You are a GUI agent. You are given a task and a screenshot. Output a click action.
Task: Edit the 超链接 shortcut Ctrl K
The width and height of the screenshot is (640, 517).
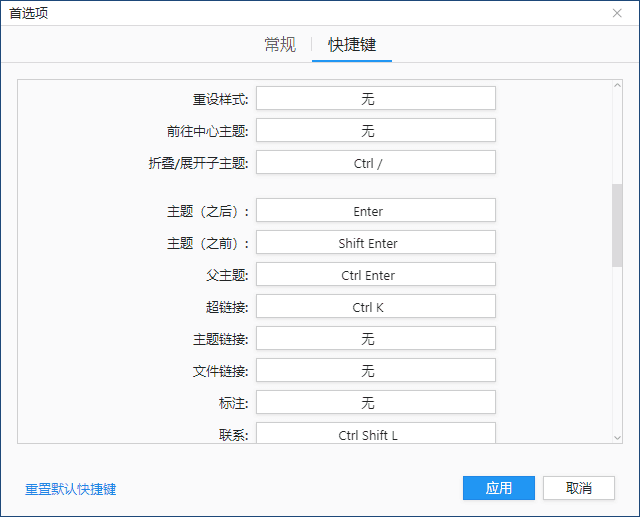pyautogui.click(x=376, y=306)
